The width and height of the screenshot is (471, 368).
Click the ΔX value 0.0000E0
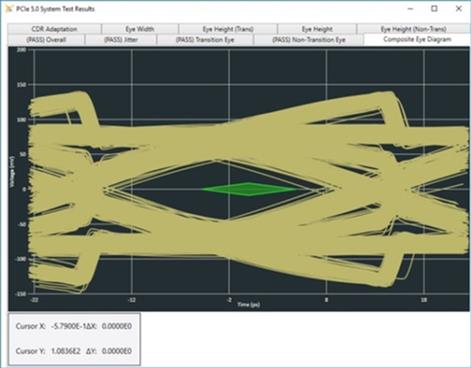point(117,326)
